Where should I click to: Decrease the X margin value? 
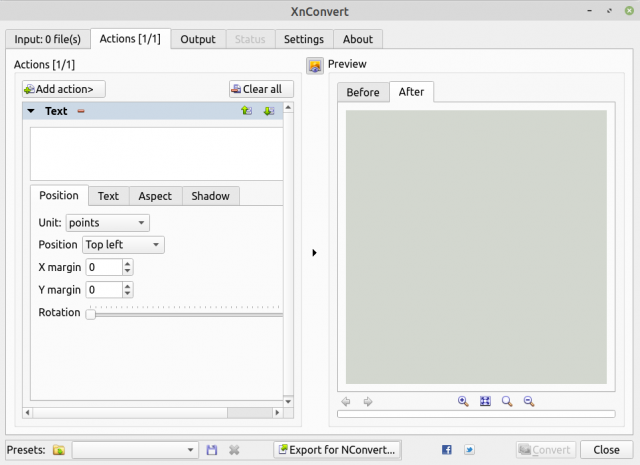click(x=128, y=271)
